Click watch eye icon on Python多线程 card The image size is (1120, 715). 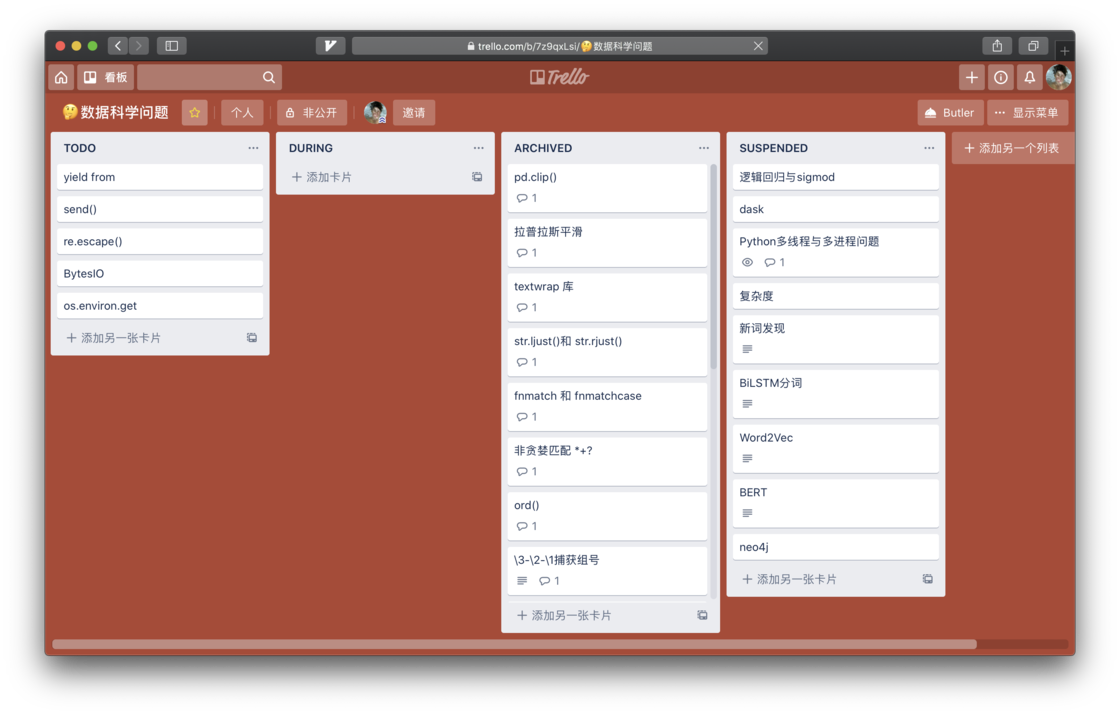tap(747, 262)
